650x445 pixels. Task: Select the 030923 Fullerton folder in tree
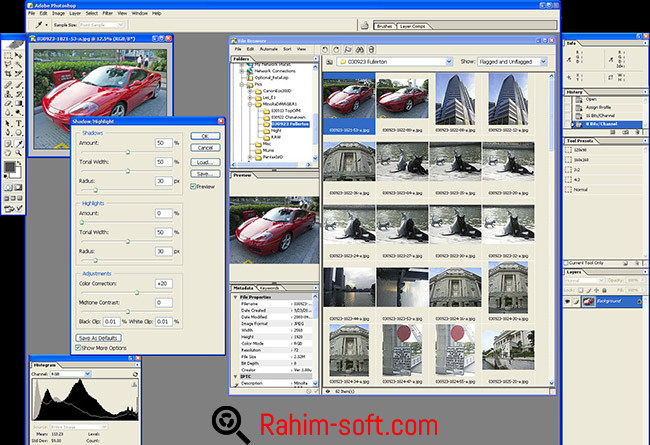pyautogui.click(x=289, y=124)
